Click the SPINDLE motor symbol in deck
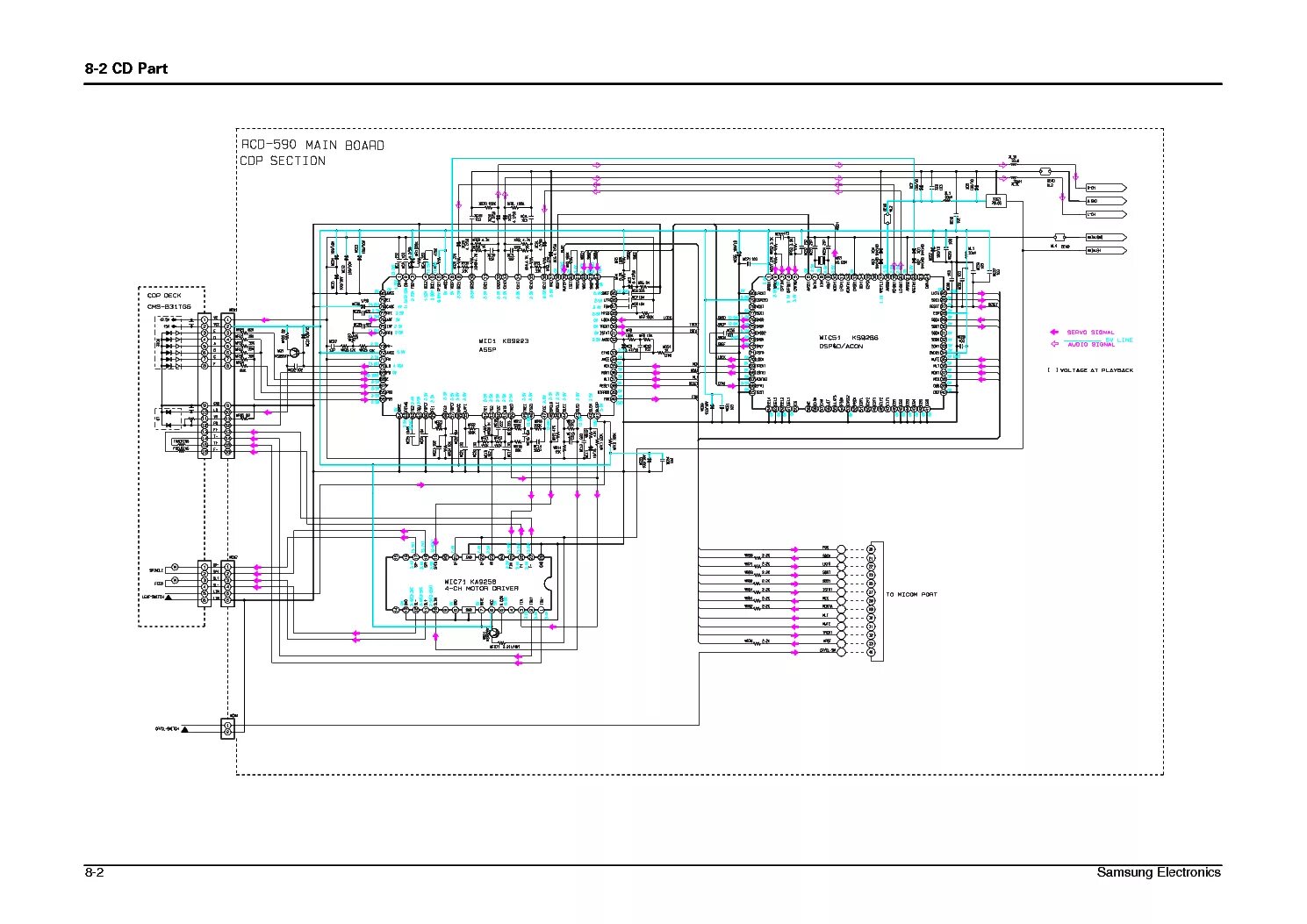1307x924 pixels. [x=174, y=567]
